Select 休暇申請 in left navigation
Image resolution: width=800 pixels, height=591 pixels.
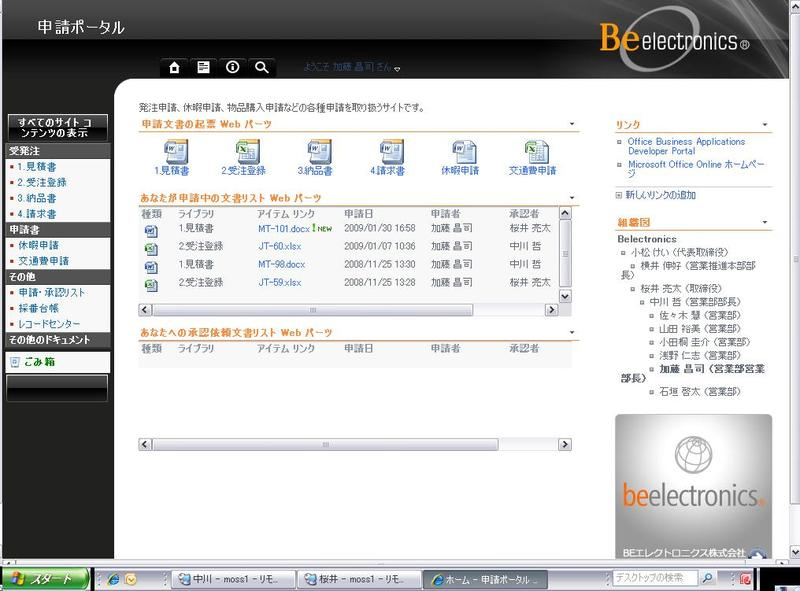[39, 245]
